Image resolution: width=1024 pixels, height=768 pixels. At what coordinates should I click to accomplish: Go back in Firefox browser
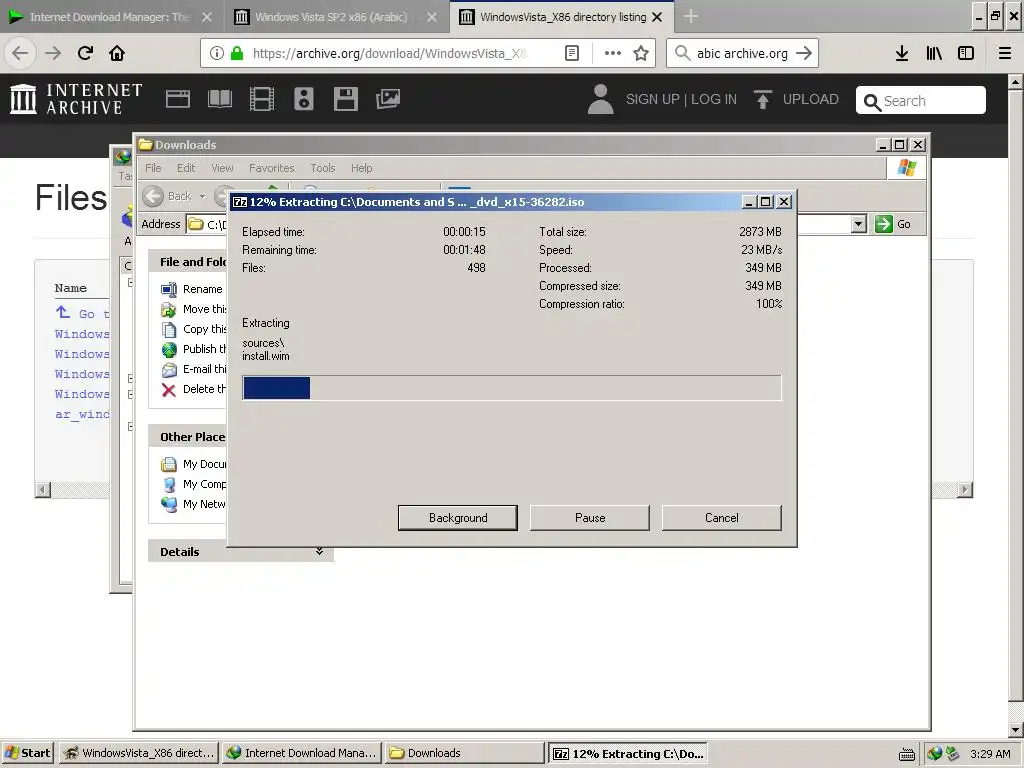point(20,53)
